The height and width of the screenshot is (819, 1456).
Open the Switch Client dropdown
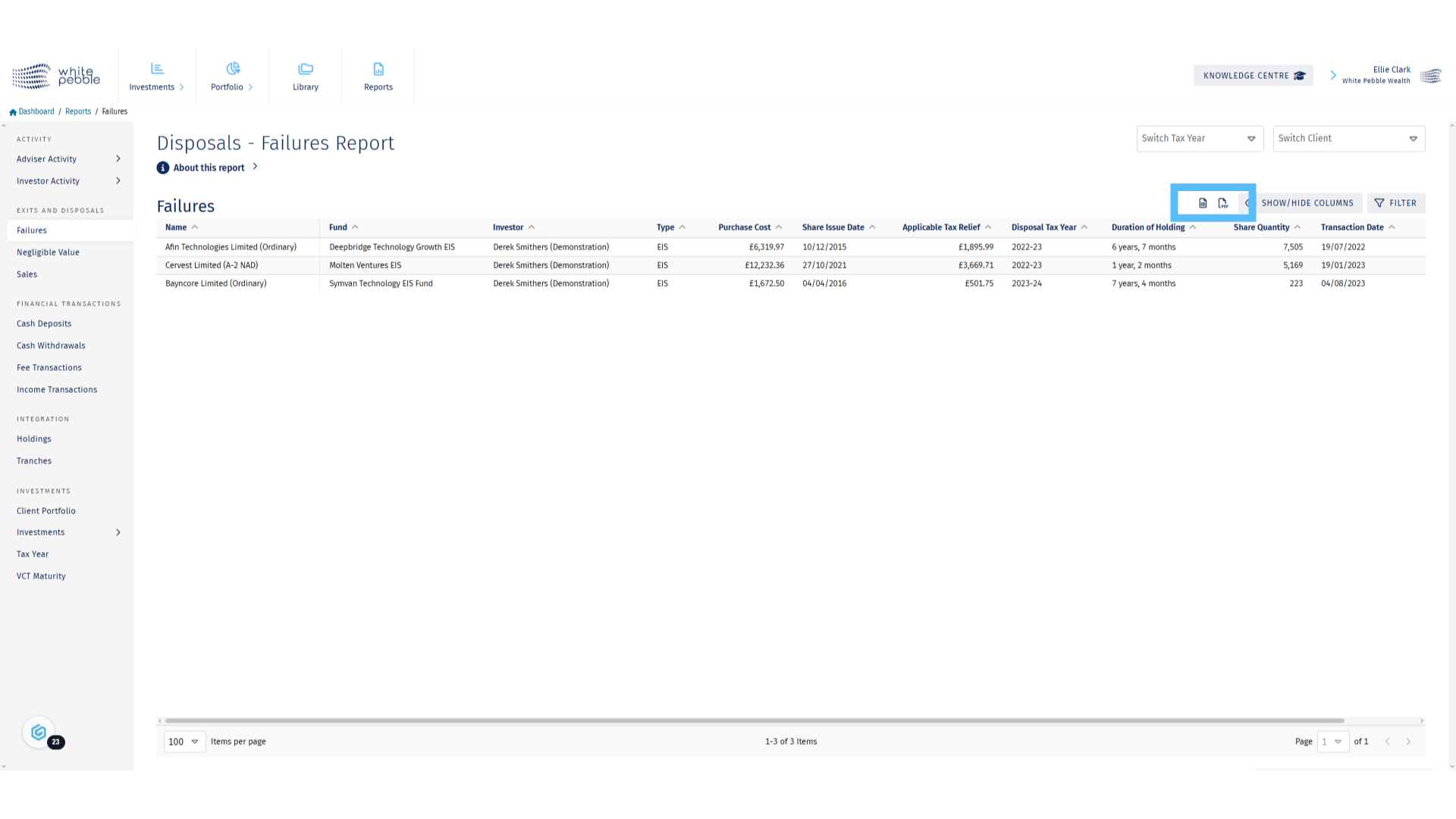pos(1348,139)
